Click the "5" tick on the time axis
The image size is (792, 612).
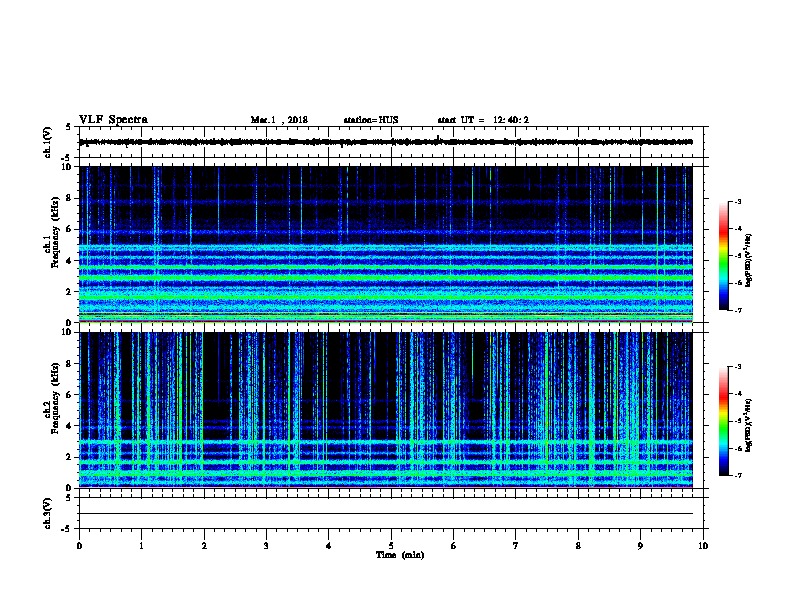pyautogui.click(x=391, y=546)
